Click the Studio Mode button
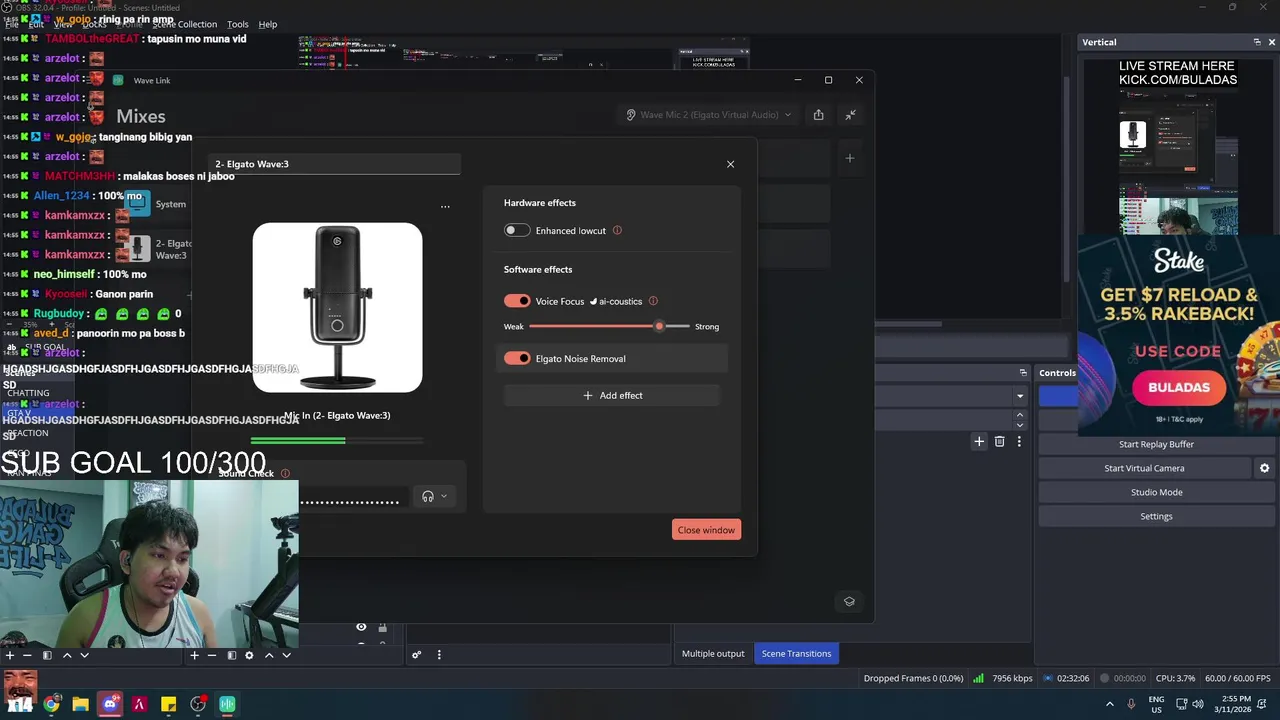The height and width of the screenshot is (720, 1280). click(1156, 492)
